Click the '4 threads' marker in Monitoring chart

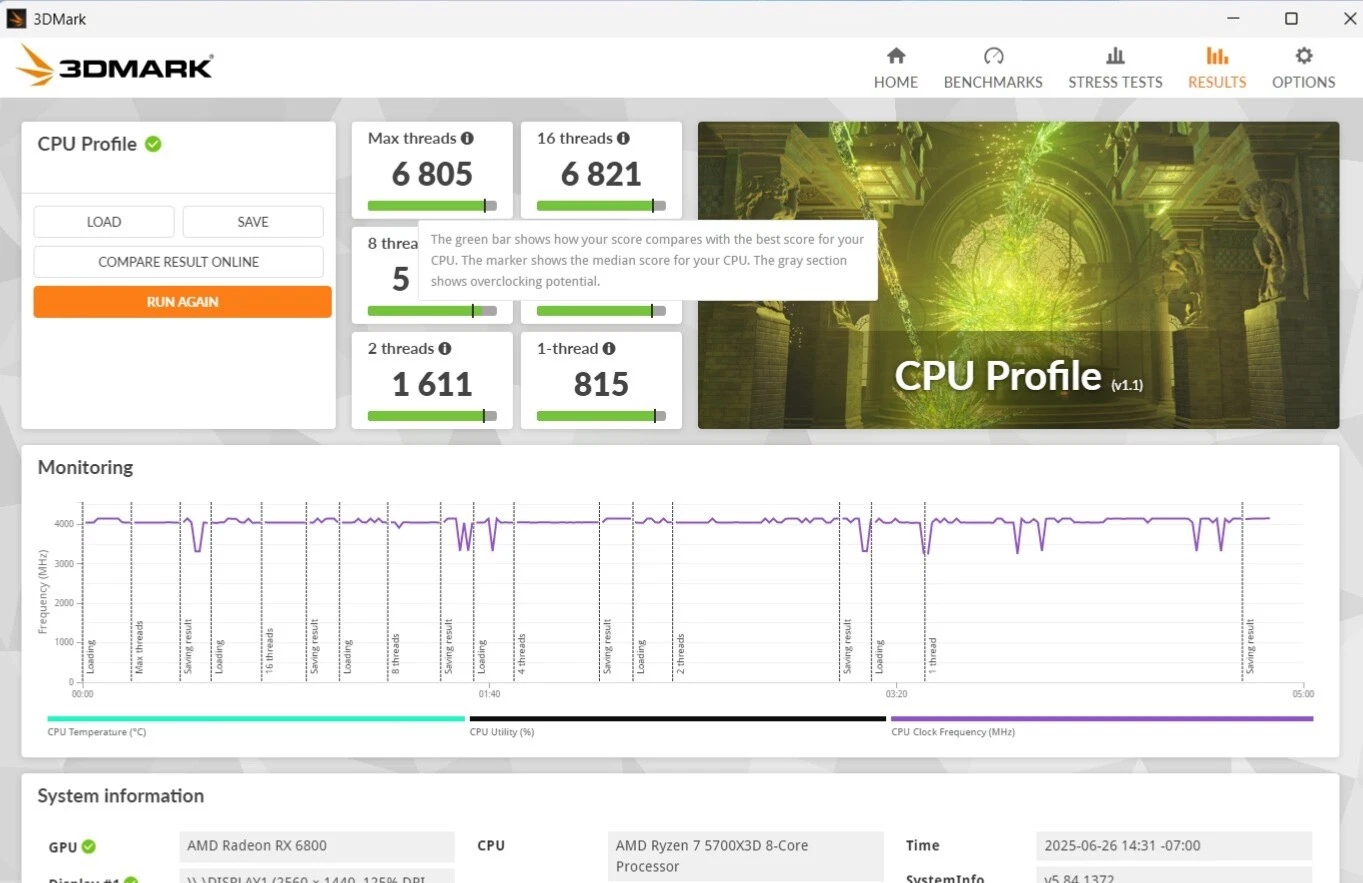pos(521,653)
